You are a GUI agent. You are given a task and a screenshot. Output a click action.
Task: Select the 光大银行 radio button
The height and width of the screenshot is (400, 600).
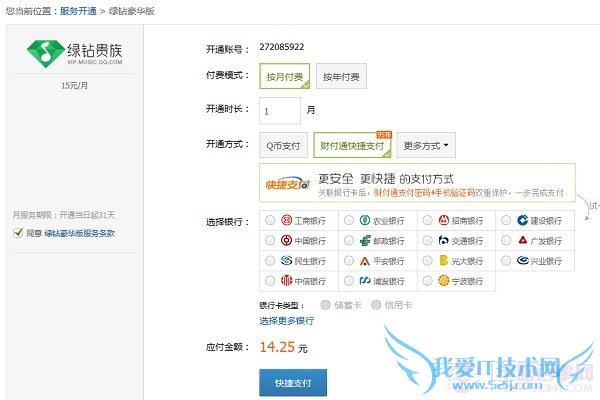tap(427, 260)
